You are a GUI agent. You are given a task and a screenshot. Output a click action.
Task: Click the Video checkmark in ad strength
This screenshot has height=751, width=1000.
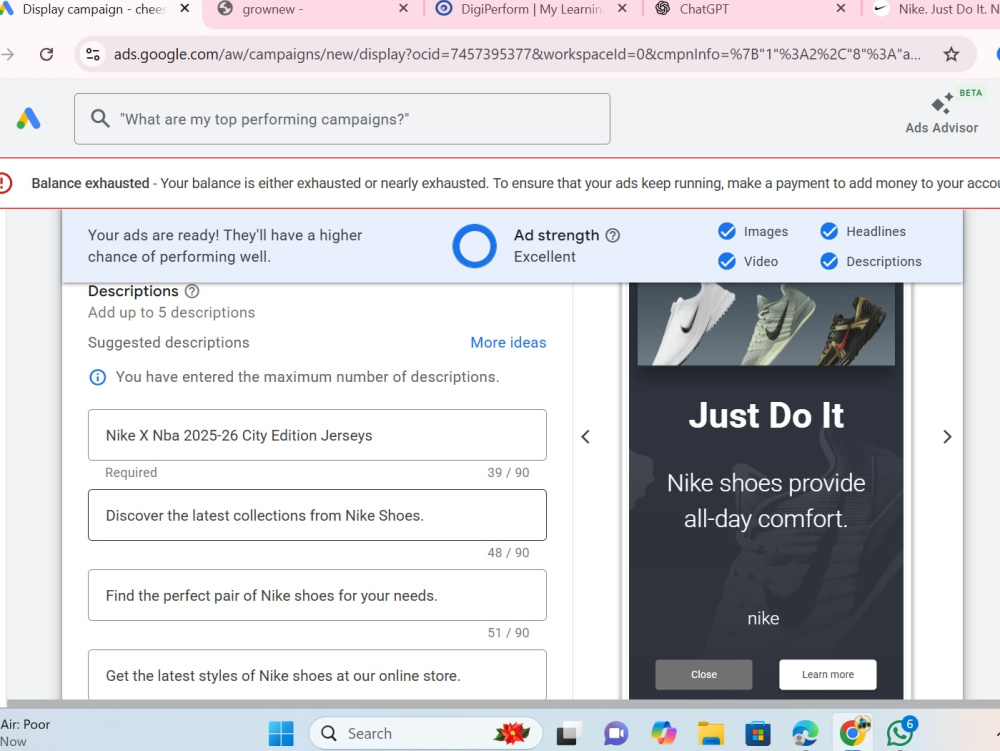click(726, 261)
